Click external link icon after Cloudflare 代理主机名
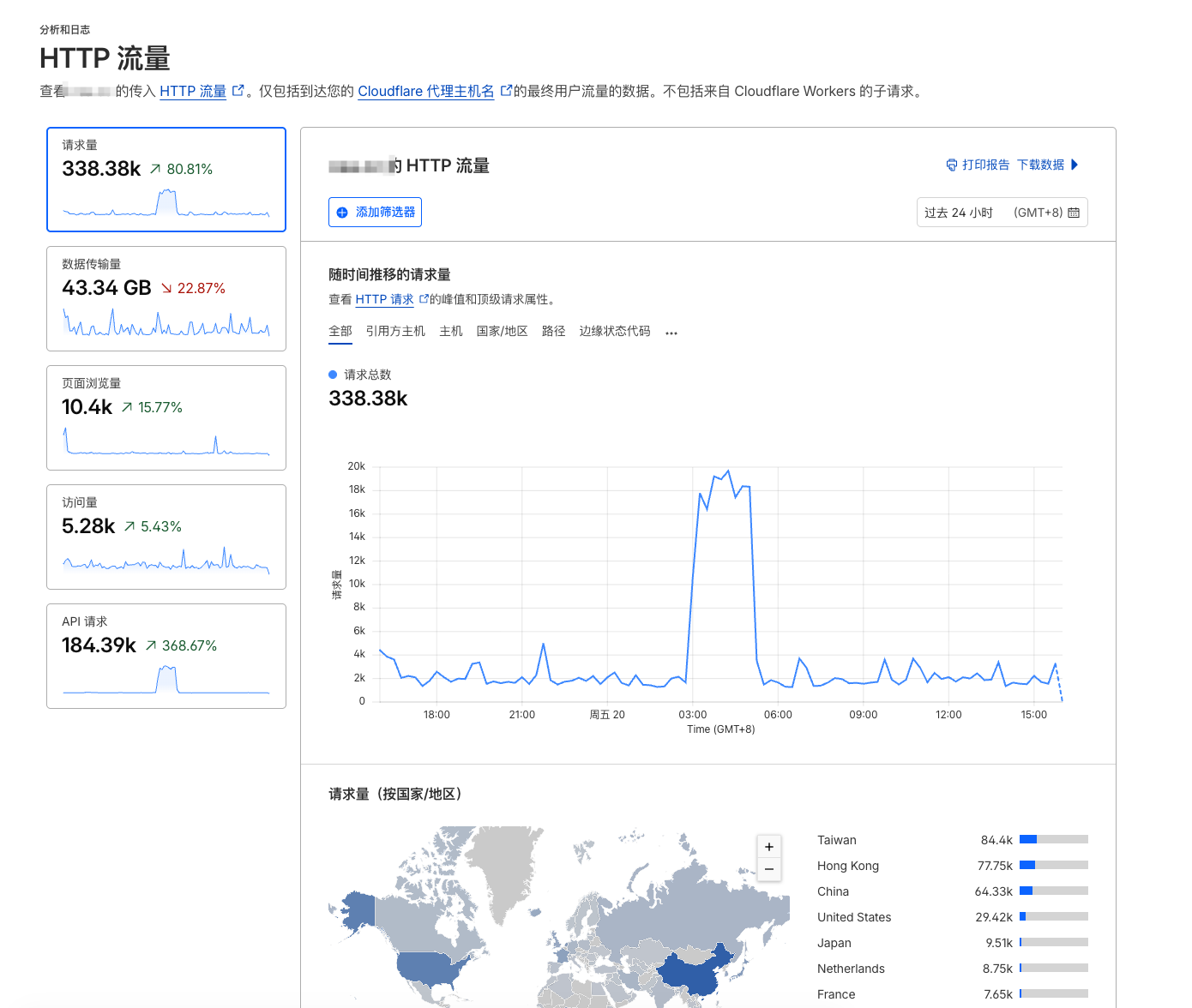The height and width of the screenshot is (1008, 1192). [506, 90]
